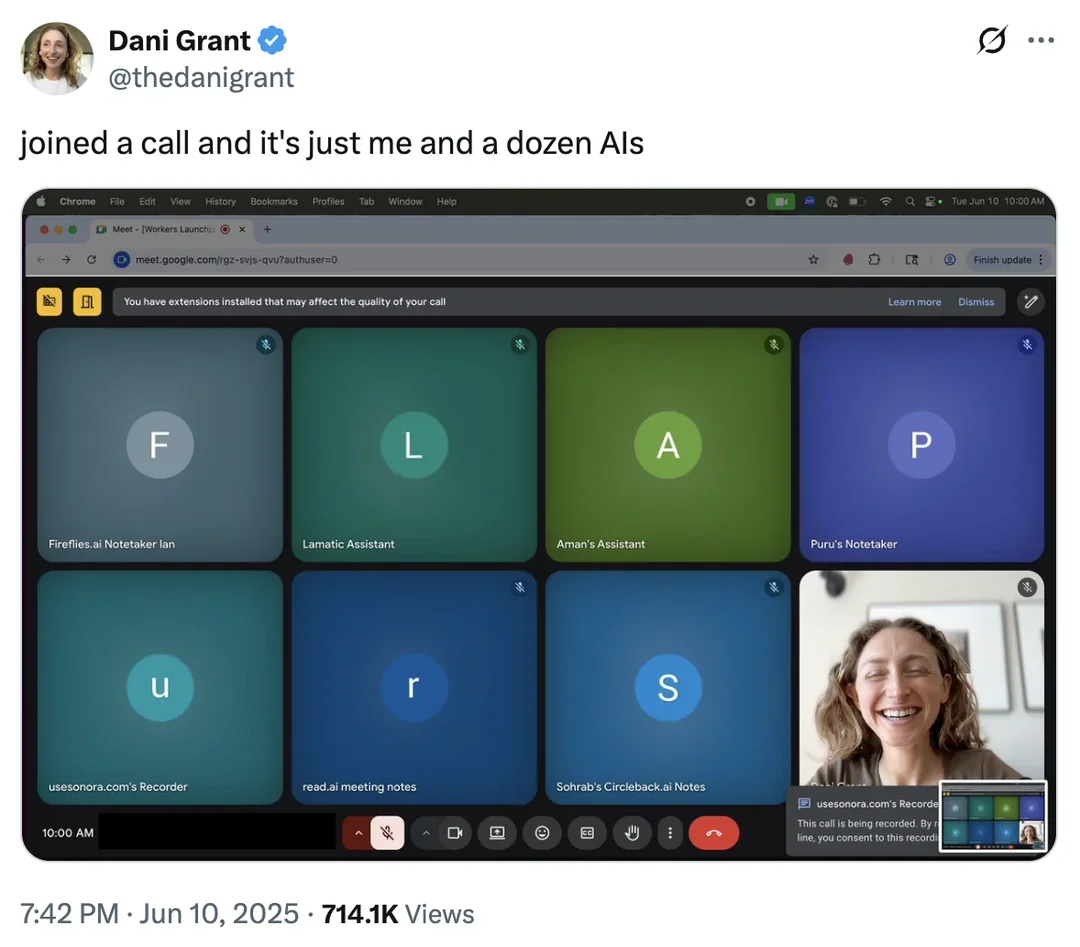
Task: Click the present screen button in Meet
Action: point(497,833)
